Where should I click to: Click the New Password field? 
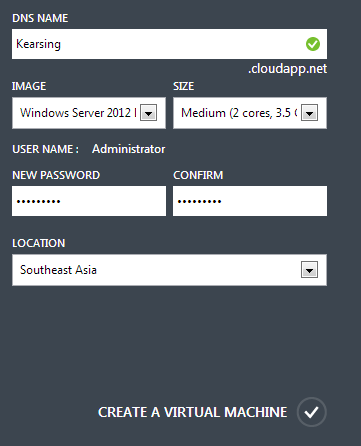point(89,201)
